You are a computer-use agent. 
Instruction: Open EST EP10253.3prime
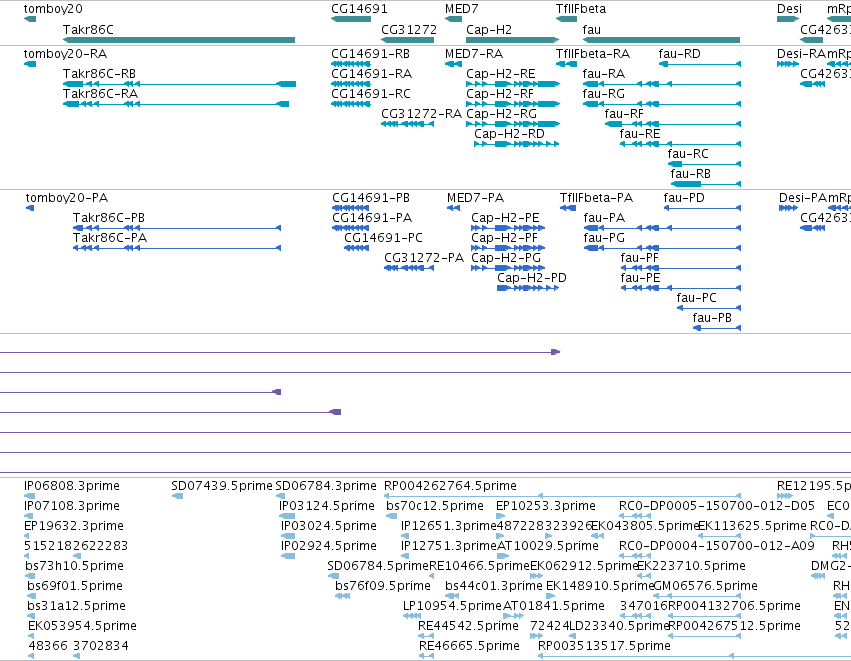pyautogui.click(x=545, y=506)
